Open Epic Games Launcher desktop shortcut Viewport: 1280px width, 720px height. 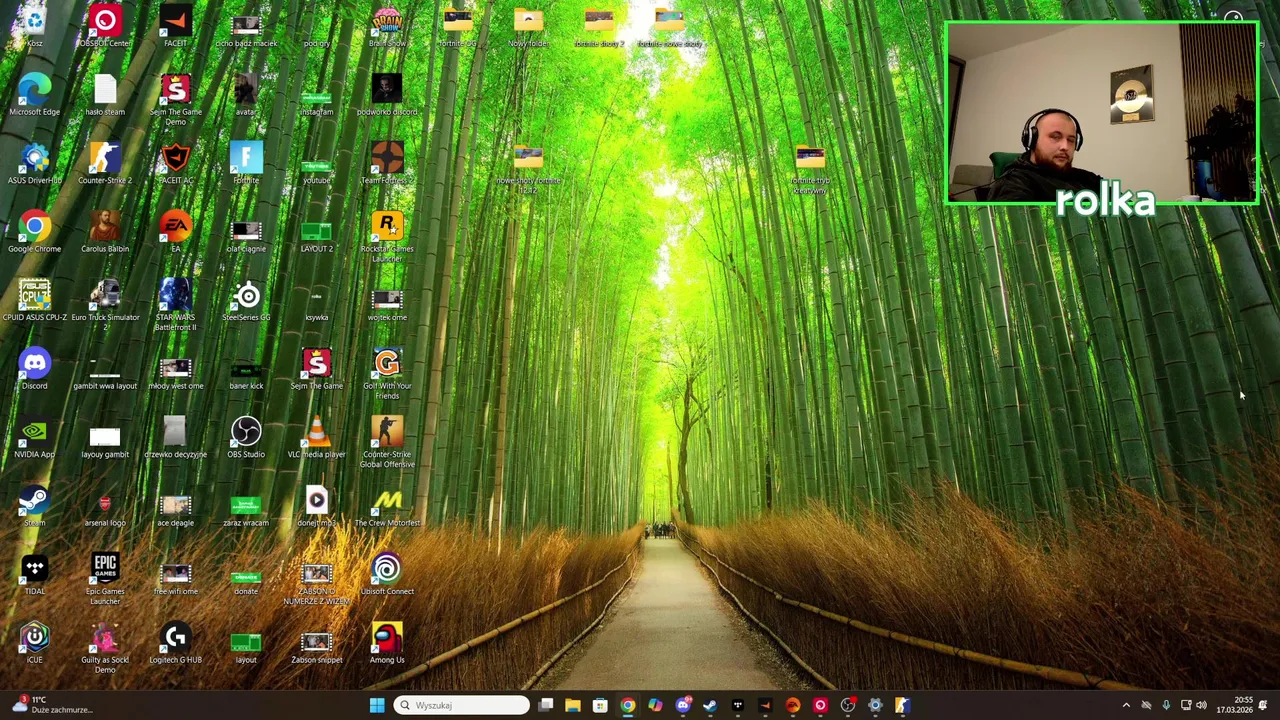105,579
